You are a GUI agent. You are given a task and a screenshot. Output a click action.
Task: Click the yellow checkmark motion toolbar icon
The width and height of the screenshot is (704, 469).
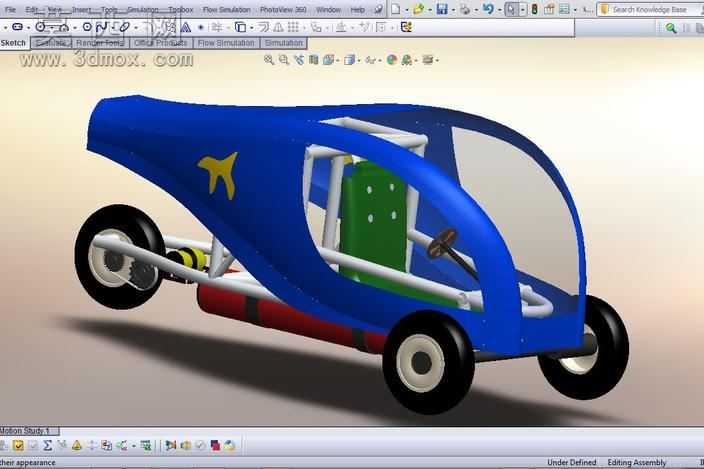click(18, 446)
